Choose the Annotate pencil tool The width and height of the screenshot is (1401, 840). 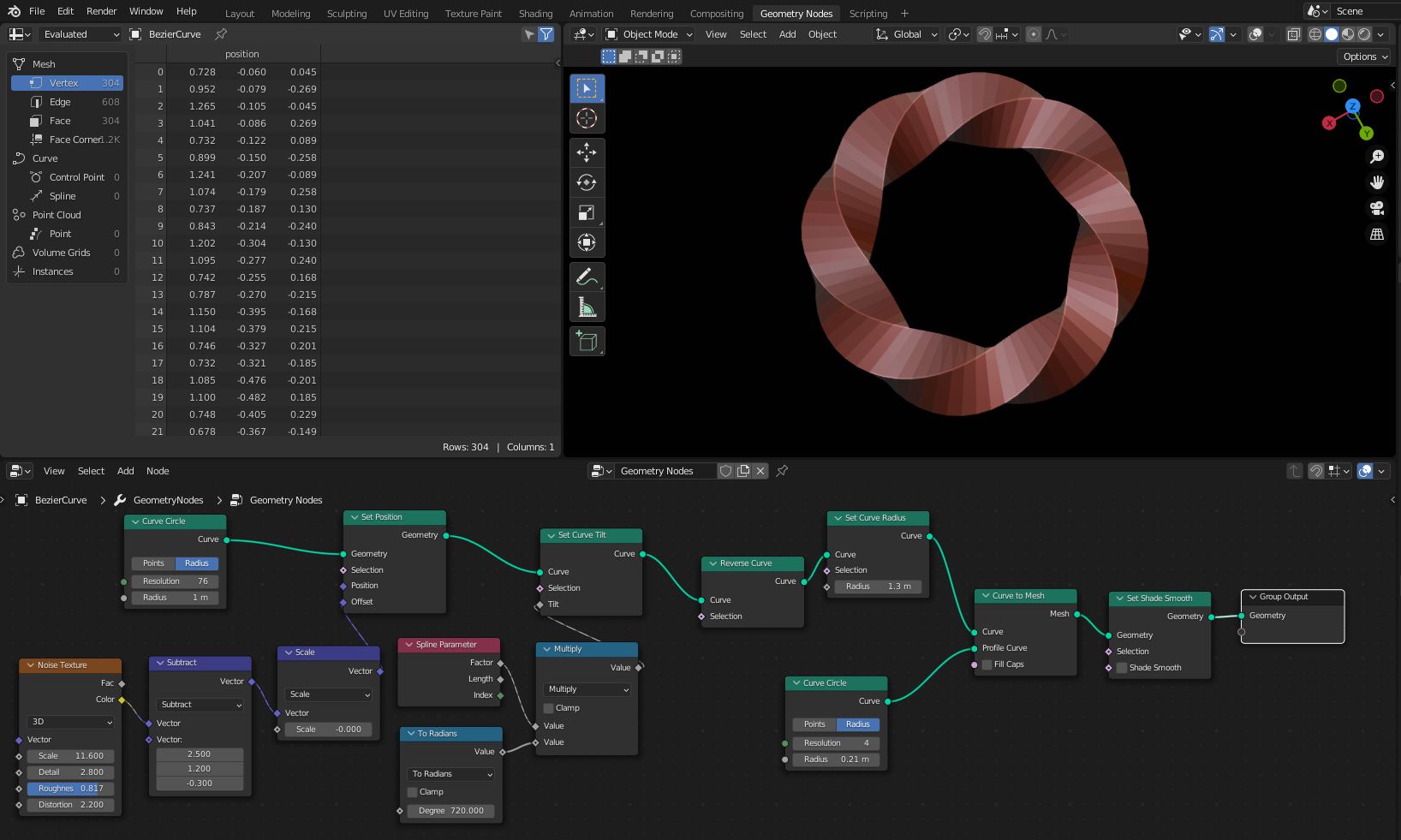pyautogui.click(x=587, y=277)
